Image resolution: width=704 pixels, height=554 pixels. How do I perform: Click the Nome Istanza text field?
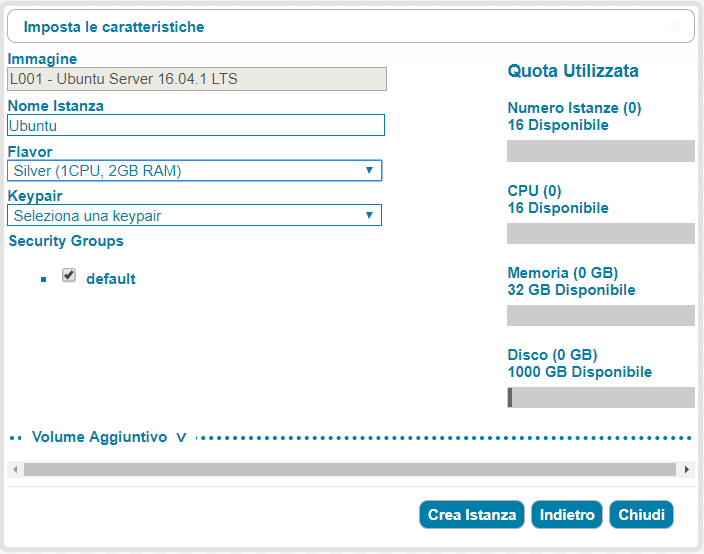coord(196,125)
